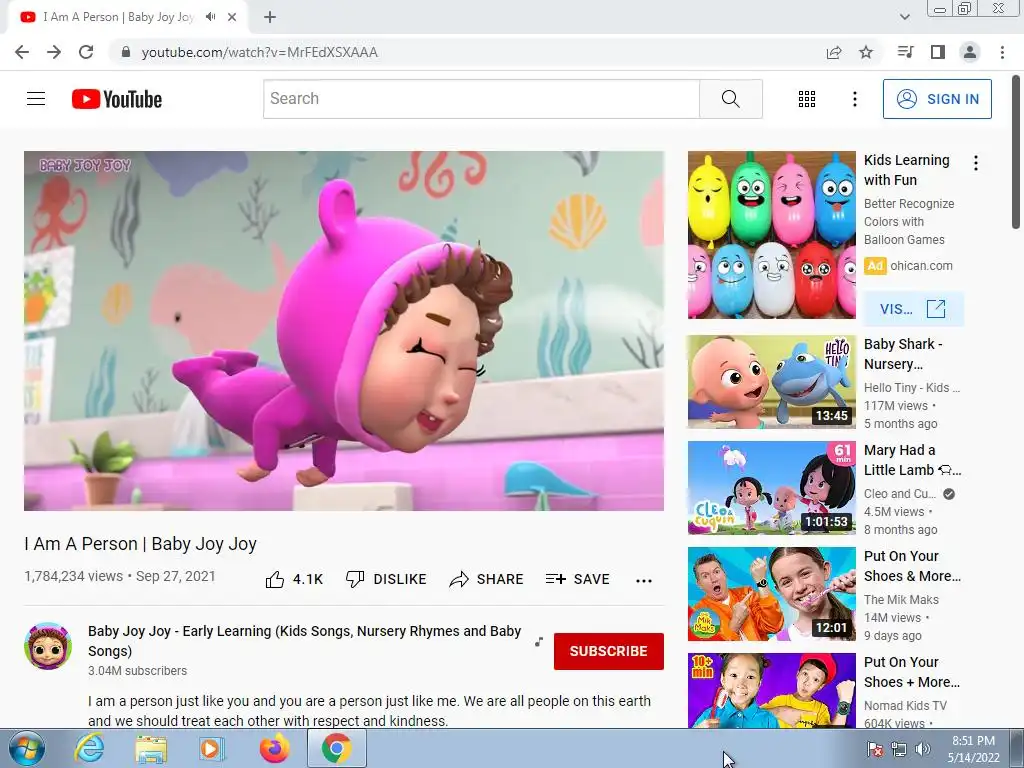Go to YouTube home via logo
Screen dimensions: 1024x768
tap(117, 99)
